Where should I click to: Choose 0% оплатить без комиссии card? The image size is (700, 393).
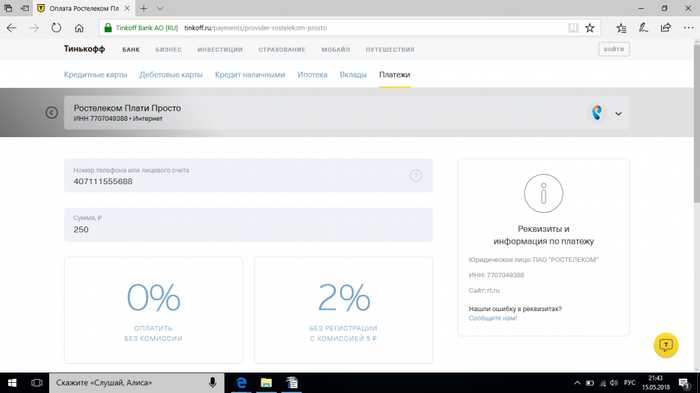[x=154, y=310]
